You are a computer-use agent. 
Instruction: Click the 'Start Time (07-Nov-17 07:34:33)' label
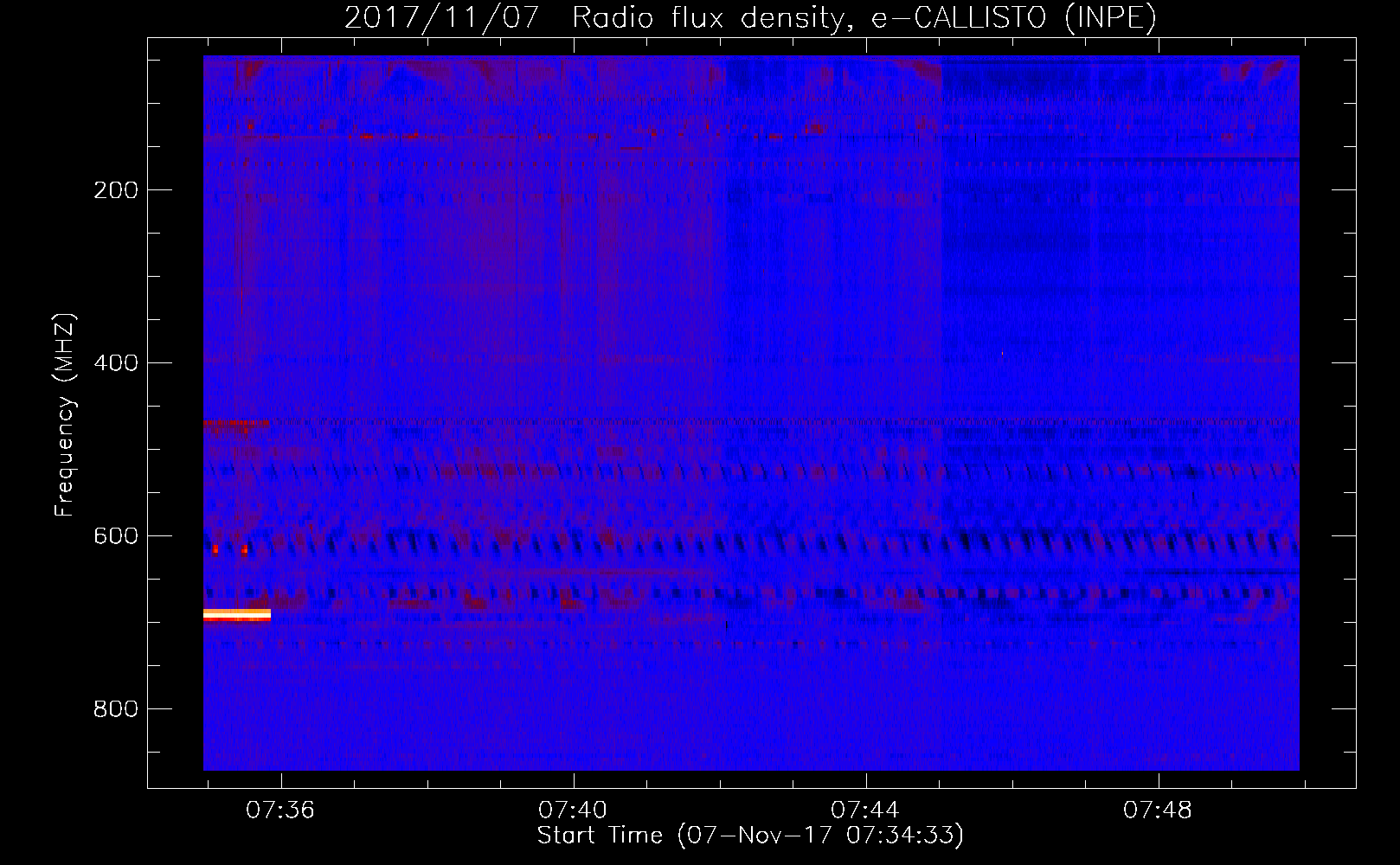click(x=750, y=836)
